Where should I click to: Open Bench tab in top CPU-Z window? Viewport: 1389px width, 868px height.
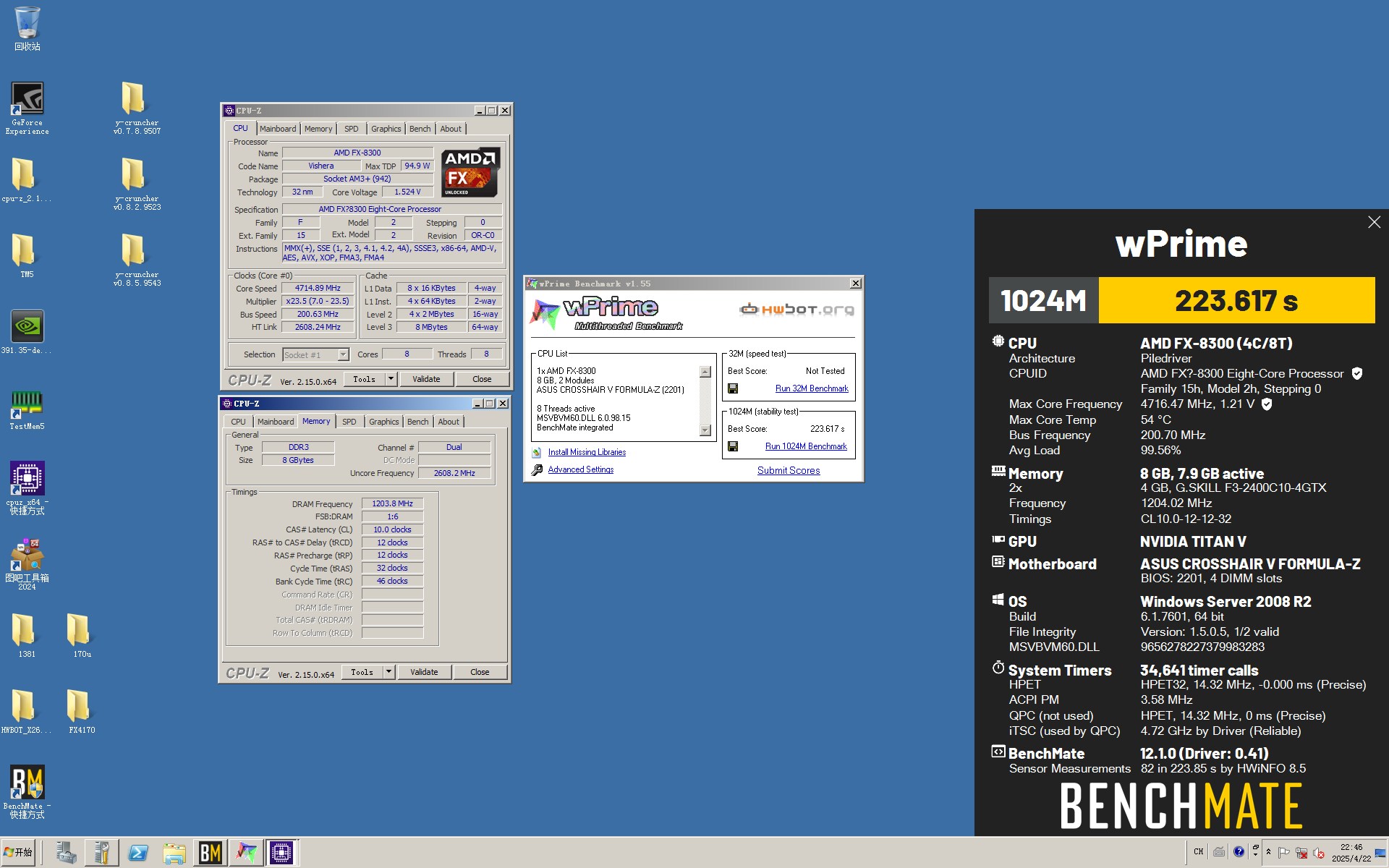click(420, 129)
